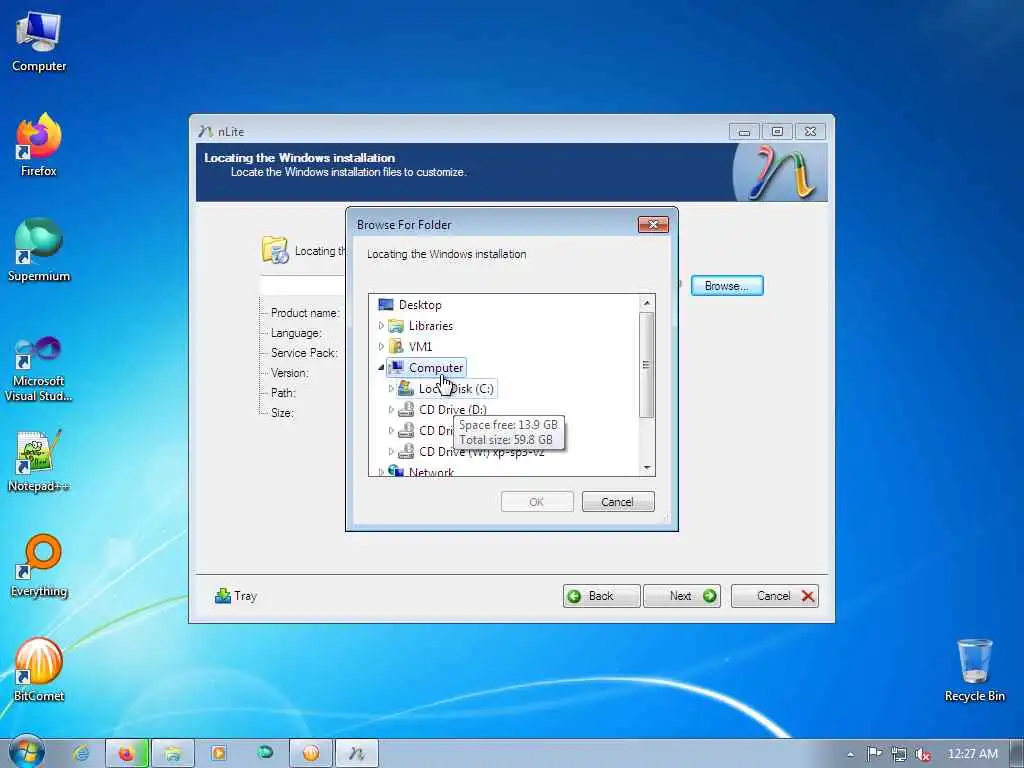Click the clock showing 12:27 AM
This screenshot has height=768, width=1024.
(x=972, y=754)
